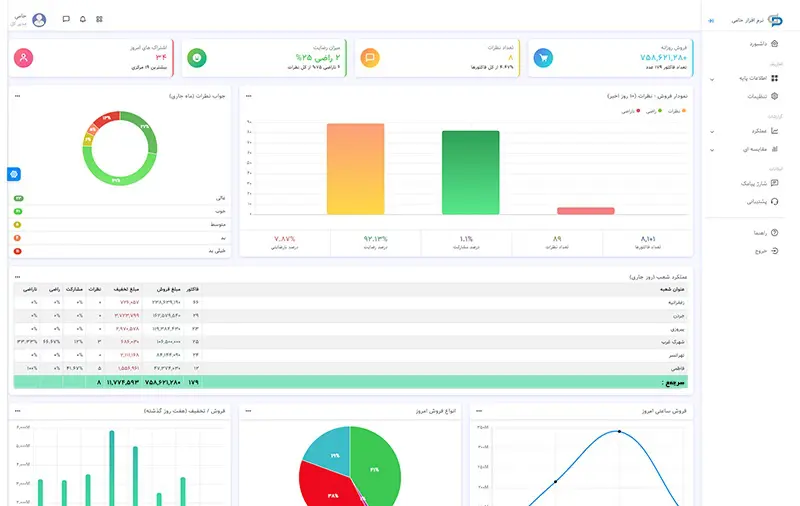The width and height of the screenshot is (800, 506).
Task: Click the orange comments bar in chart
Action: tap(356, 169)
